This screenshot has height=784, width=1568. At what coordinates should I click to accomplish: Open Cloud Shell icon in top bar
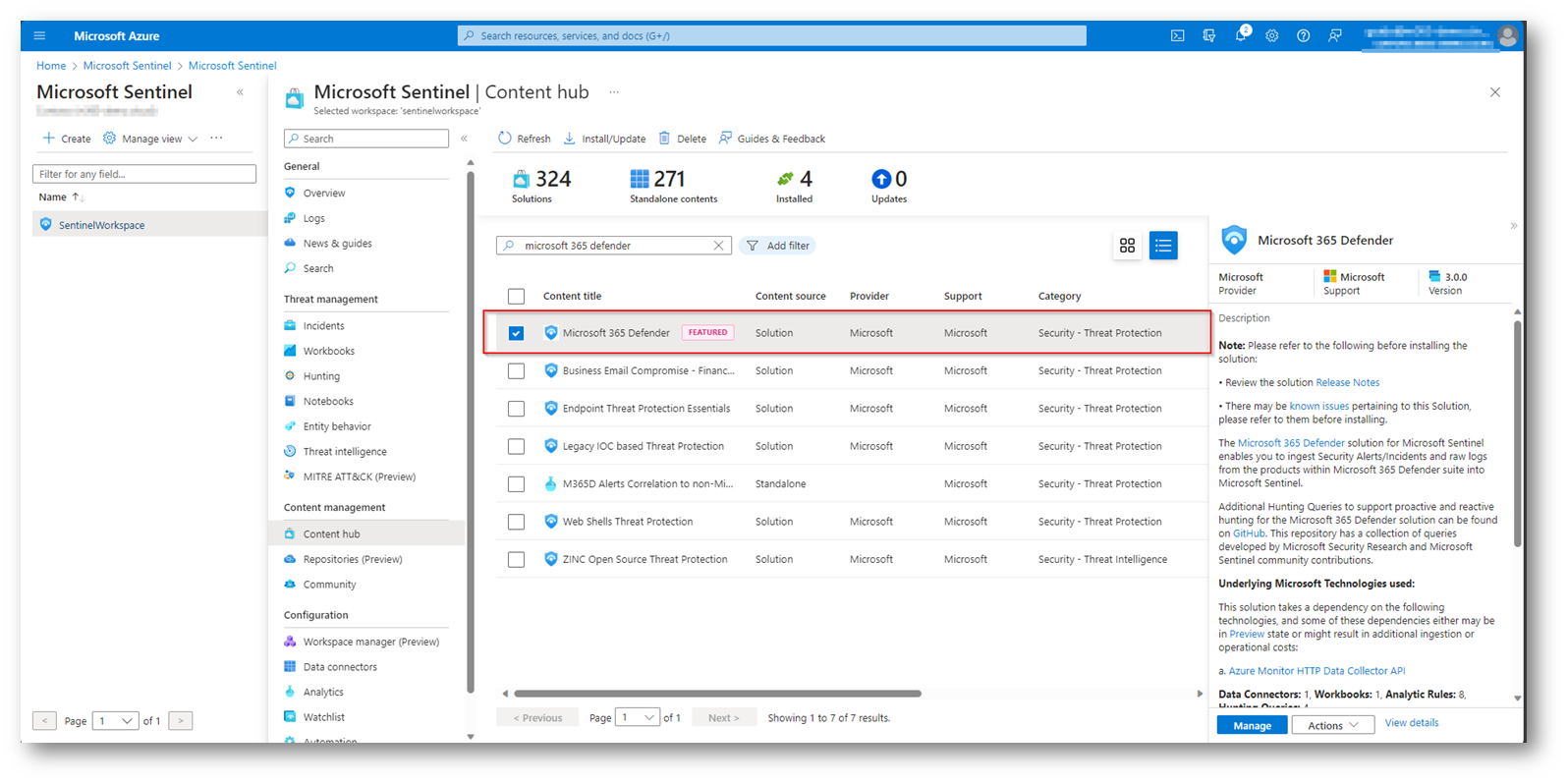point(1177,35)
